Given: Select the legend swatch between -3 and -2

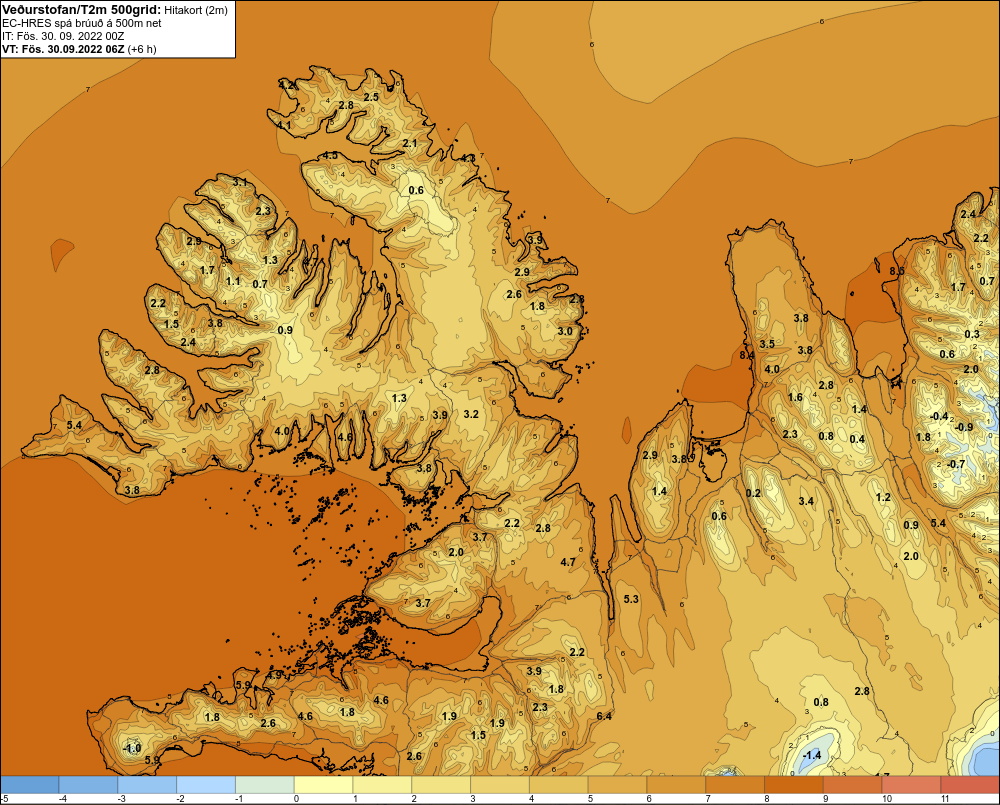Looking at the screenshot, I should pyautogui.click(x=147, y=785).
